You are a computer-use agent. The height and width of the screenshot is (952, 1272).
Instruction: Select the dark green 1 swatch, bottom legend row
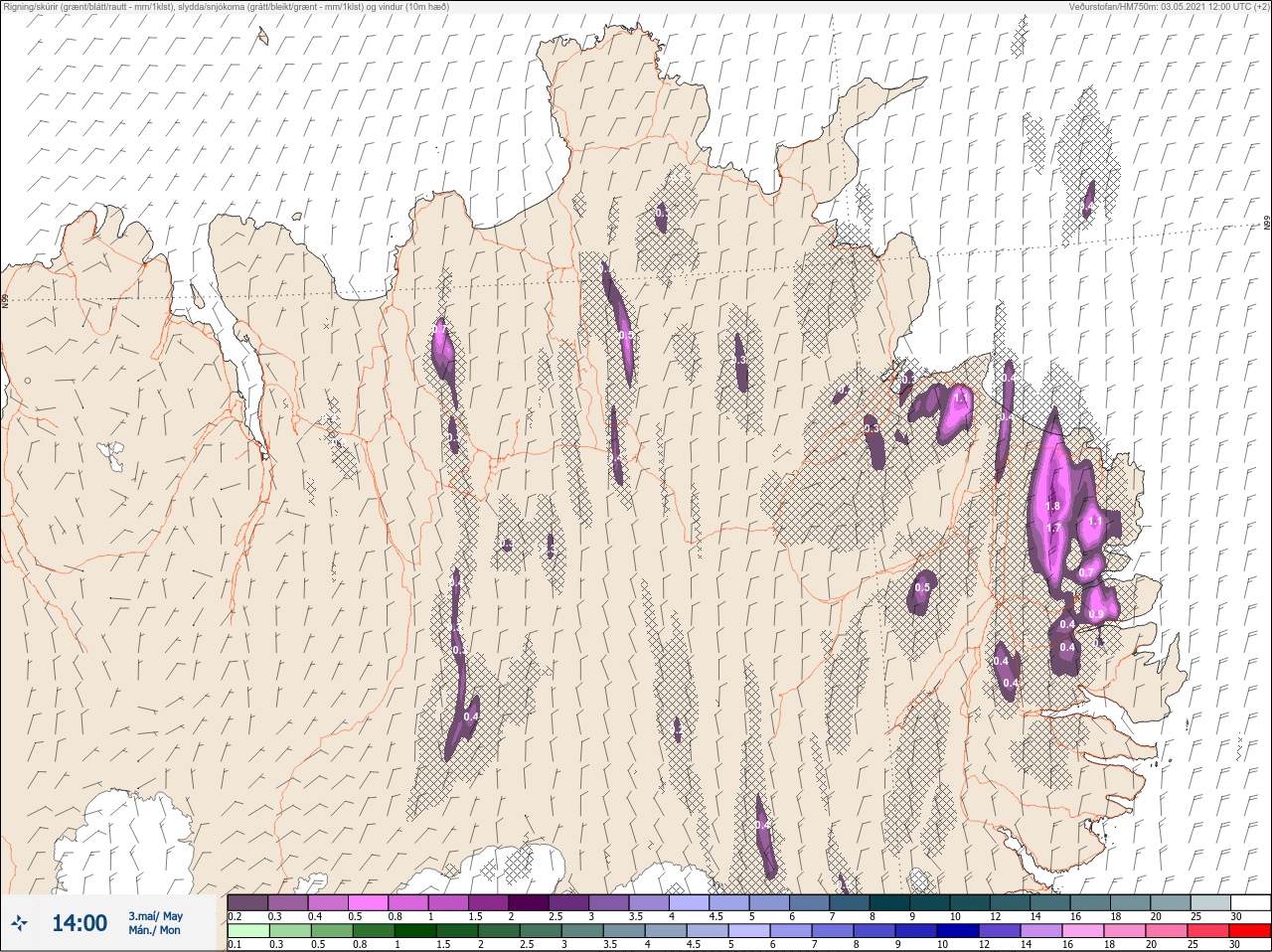[x=414, y=931]
